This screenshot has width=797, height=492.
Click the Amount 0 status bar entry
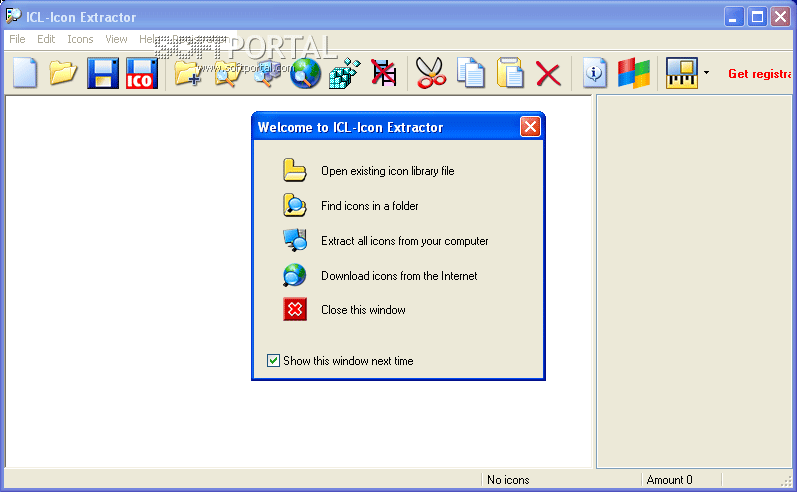click(669, 480)
